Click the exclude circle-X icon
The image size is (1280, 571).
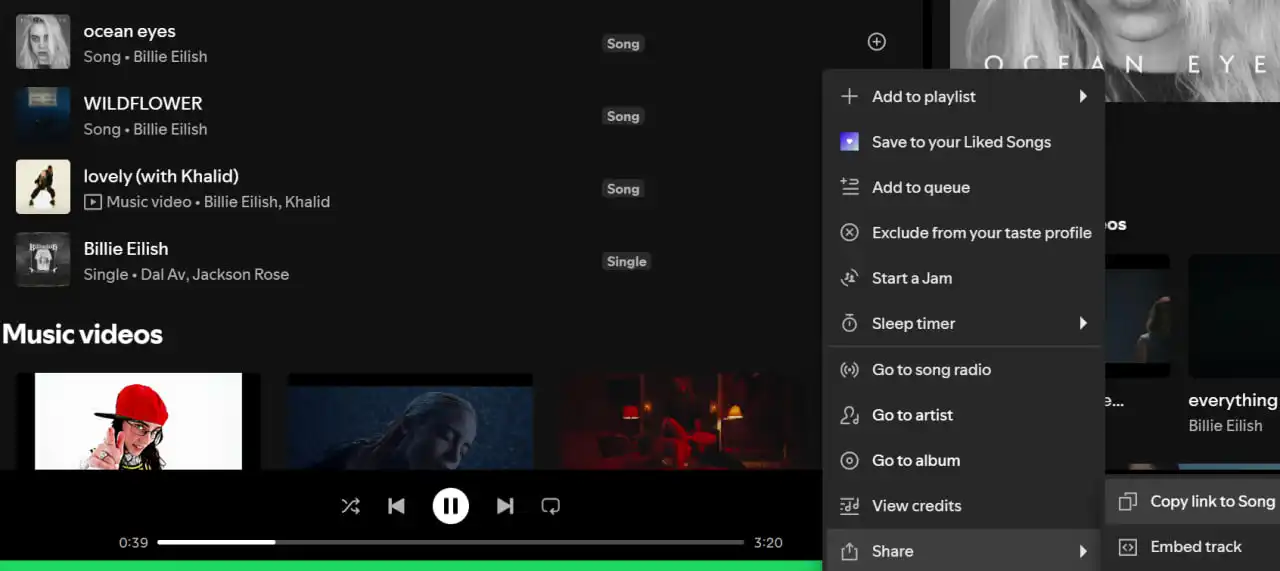(x=849, y=233)
